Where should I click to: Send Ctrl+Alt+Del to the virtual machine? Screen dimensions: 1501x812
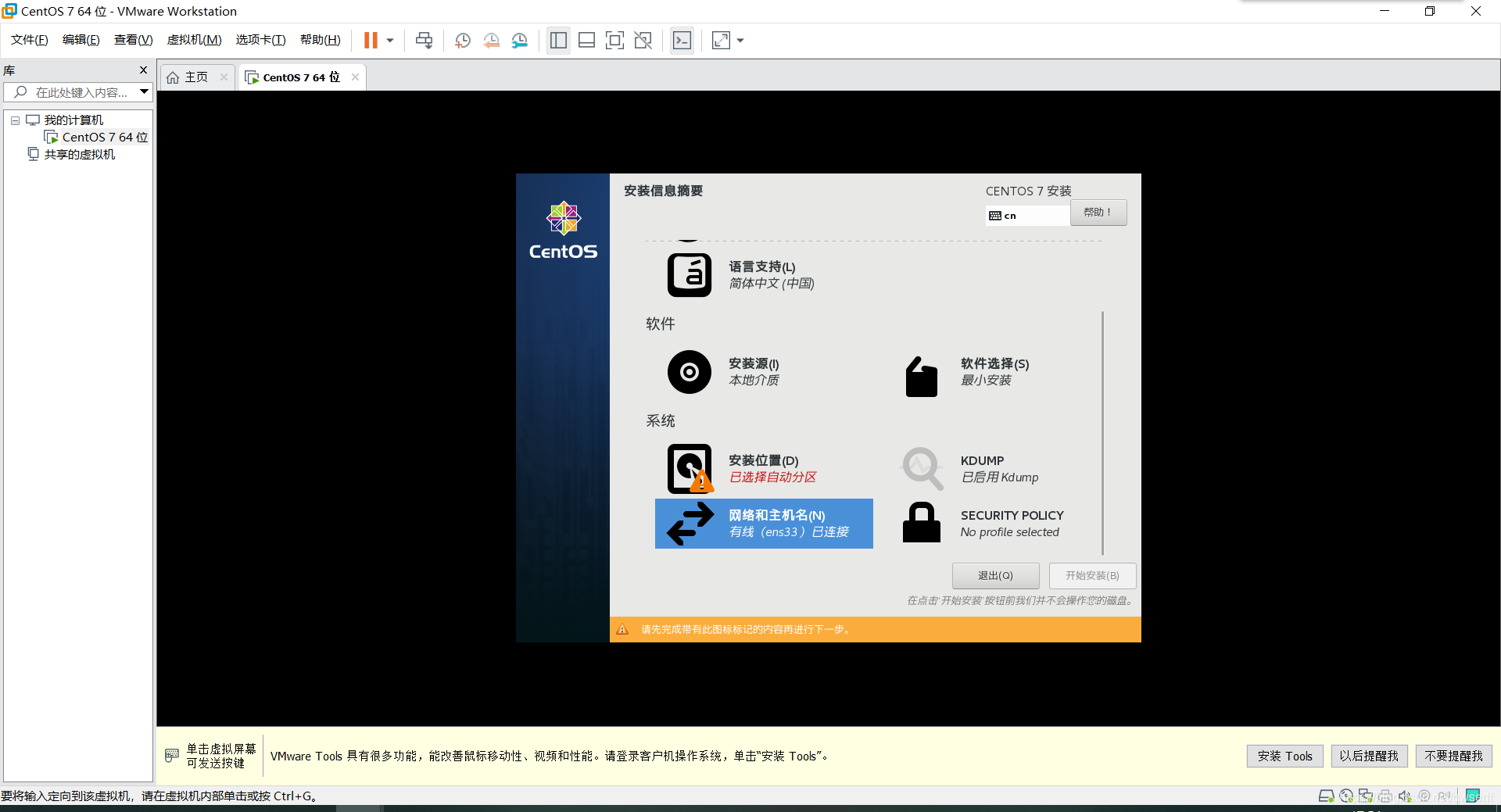(x=424, y=40)
